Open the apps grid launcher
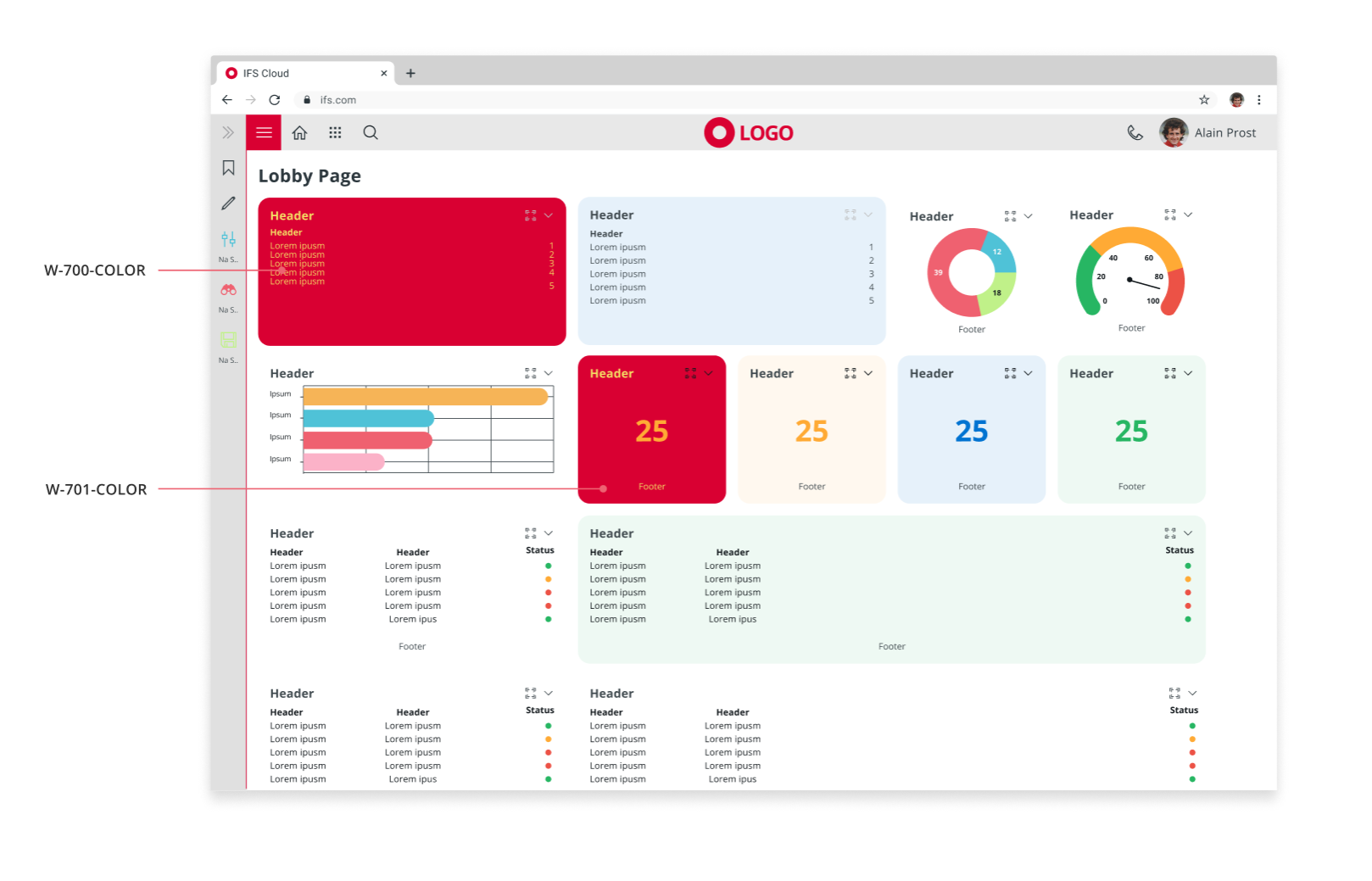This screenshot has width=1372, height=881. pos(335,133)
